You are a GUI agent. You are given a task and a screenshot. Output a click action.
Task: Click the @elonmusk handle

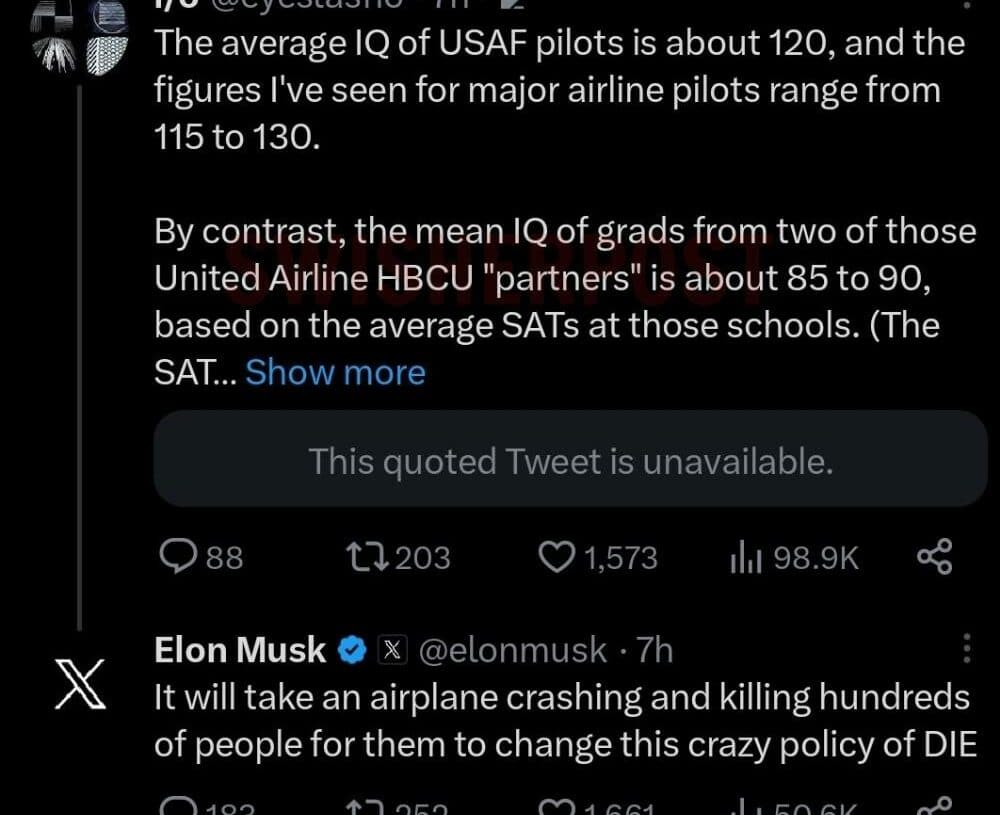click(x=511, y=651)
